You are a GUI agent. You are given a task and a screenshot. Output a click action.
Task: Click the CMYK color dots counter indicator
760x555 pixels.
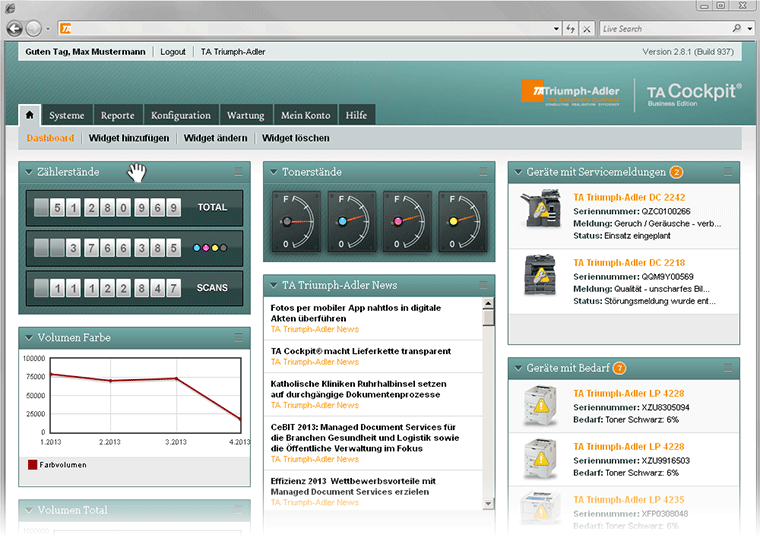(210, 248)
